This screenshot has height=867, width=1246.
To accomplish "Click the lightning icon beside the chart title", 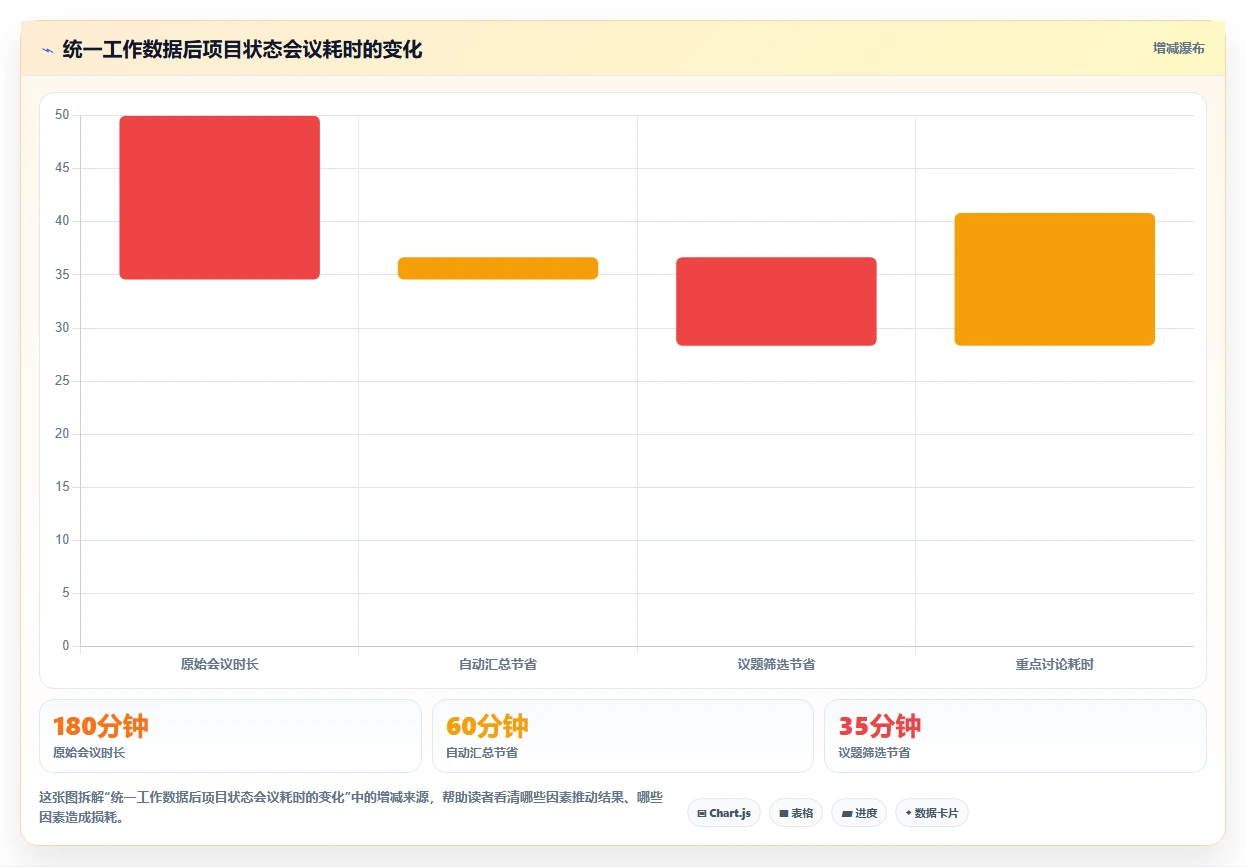I will (x=47, y=49).
